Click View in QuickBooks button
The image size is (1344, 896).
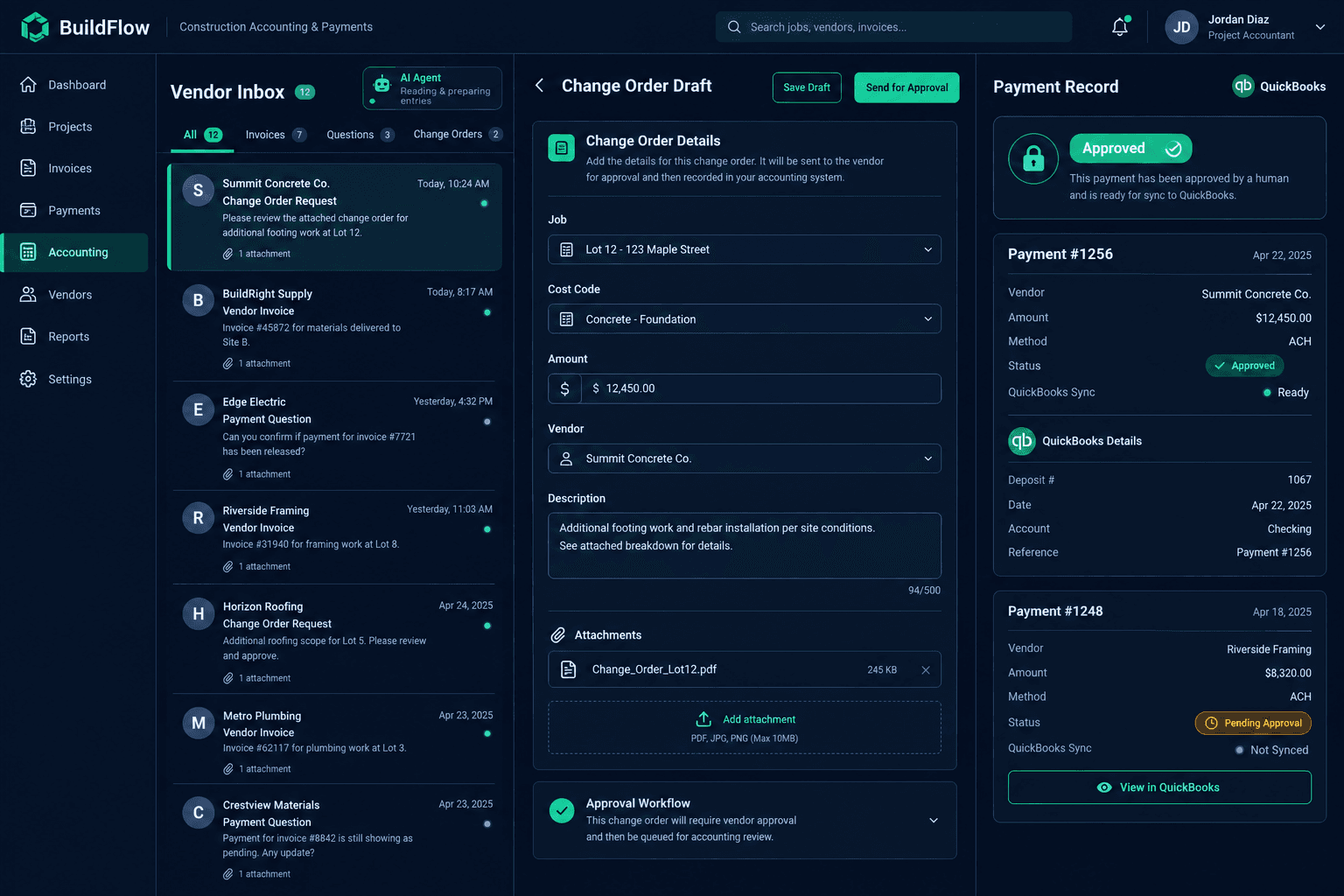[x=1159, y=787]
